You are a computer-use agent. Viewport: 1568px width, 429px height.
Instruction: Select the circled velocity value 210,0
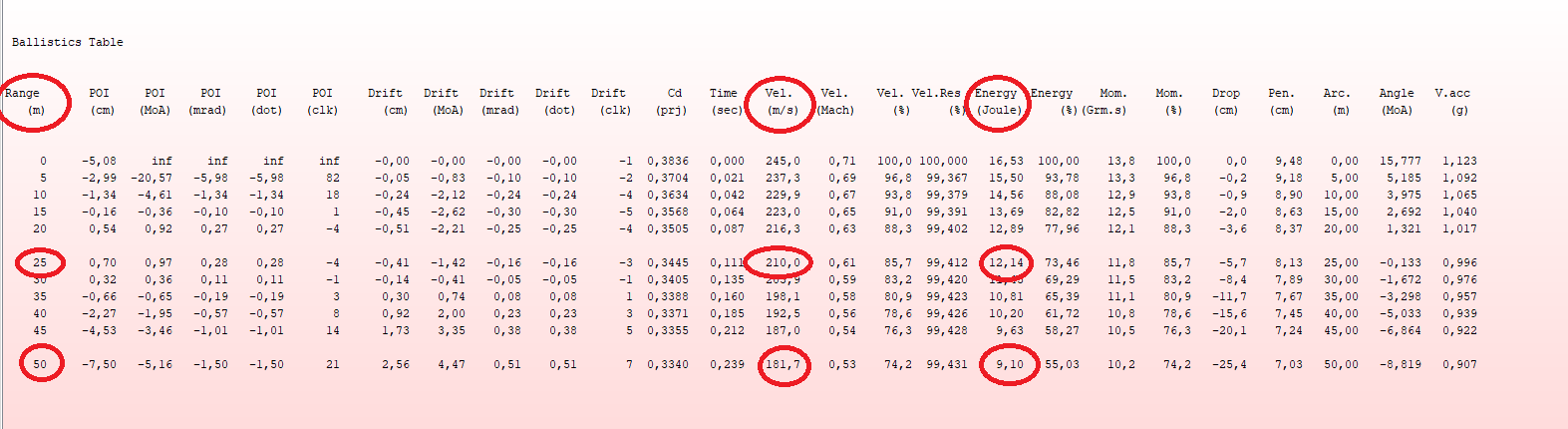[x=783, y=263]
